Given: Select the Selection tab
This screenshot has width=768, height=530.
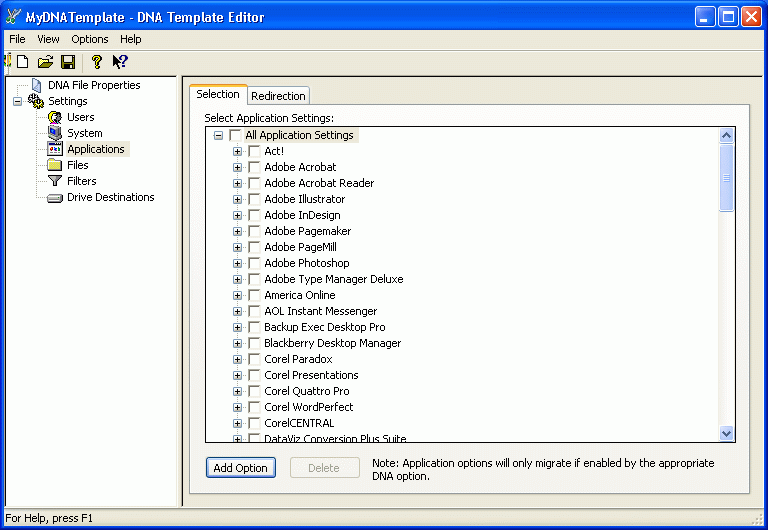Looking at the screenshot, I should coord(218,94).
